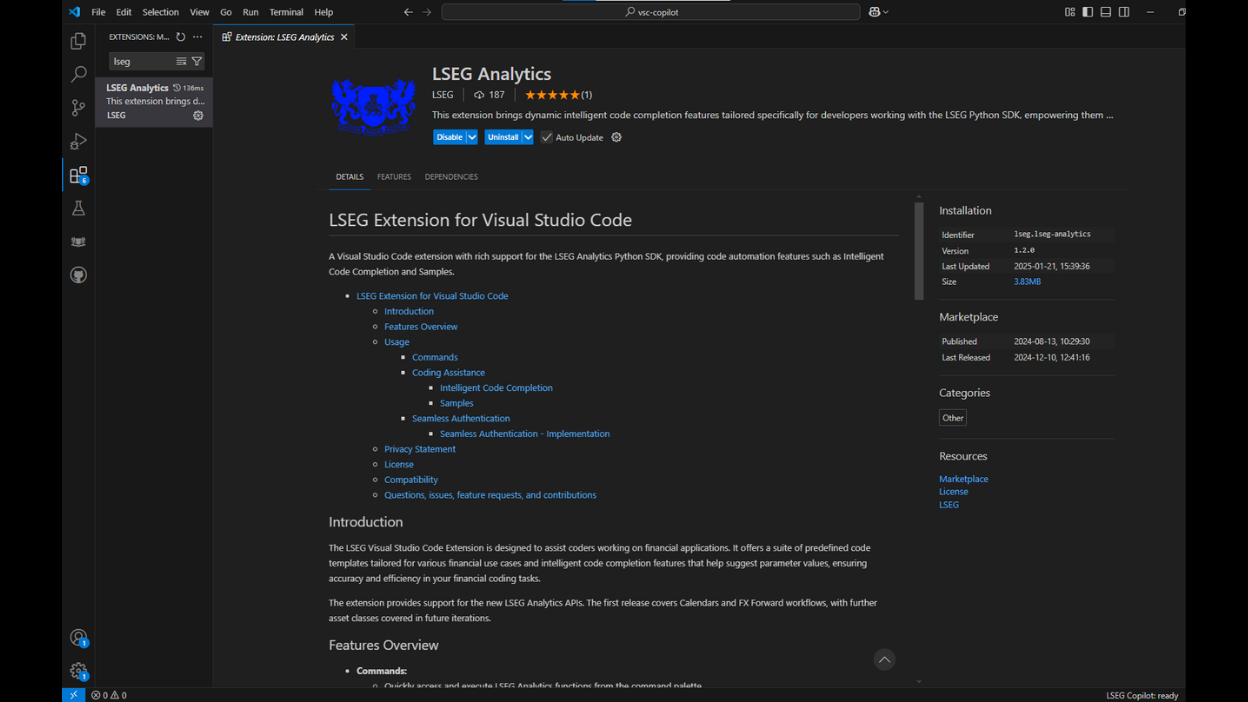Open manage gear for LSEG Analytics list item
Viewport: 1248px width, 702px height.
click(198, 115)
